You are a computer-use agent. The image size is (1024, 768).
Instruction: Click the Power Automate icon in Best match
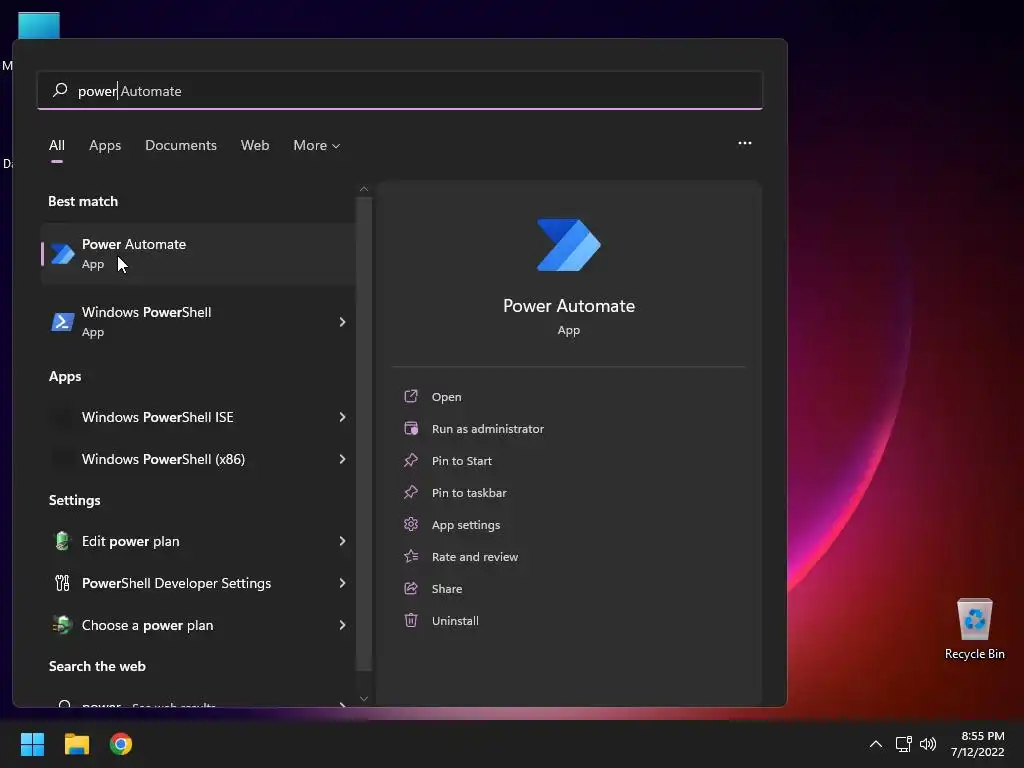63,253
